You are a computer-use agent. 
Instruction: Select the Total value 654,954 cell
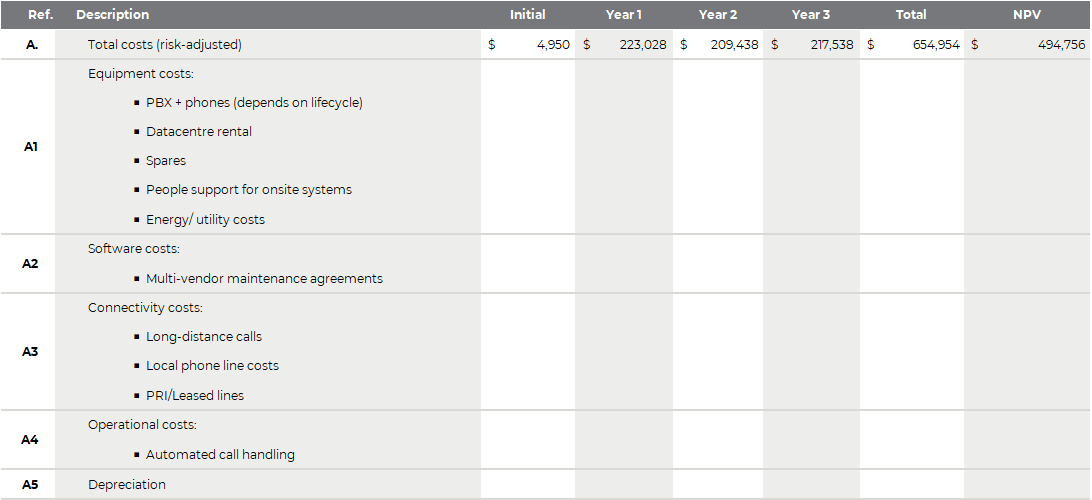tap(912, 45)
